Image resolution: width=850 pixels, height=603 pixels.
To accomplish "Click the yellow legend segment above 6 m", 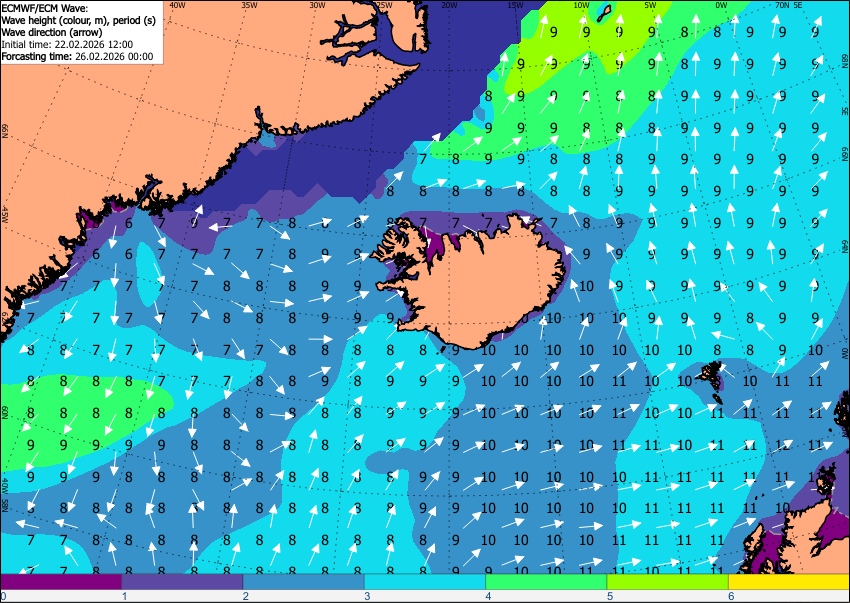I will 789,581.
